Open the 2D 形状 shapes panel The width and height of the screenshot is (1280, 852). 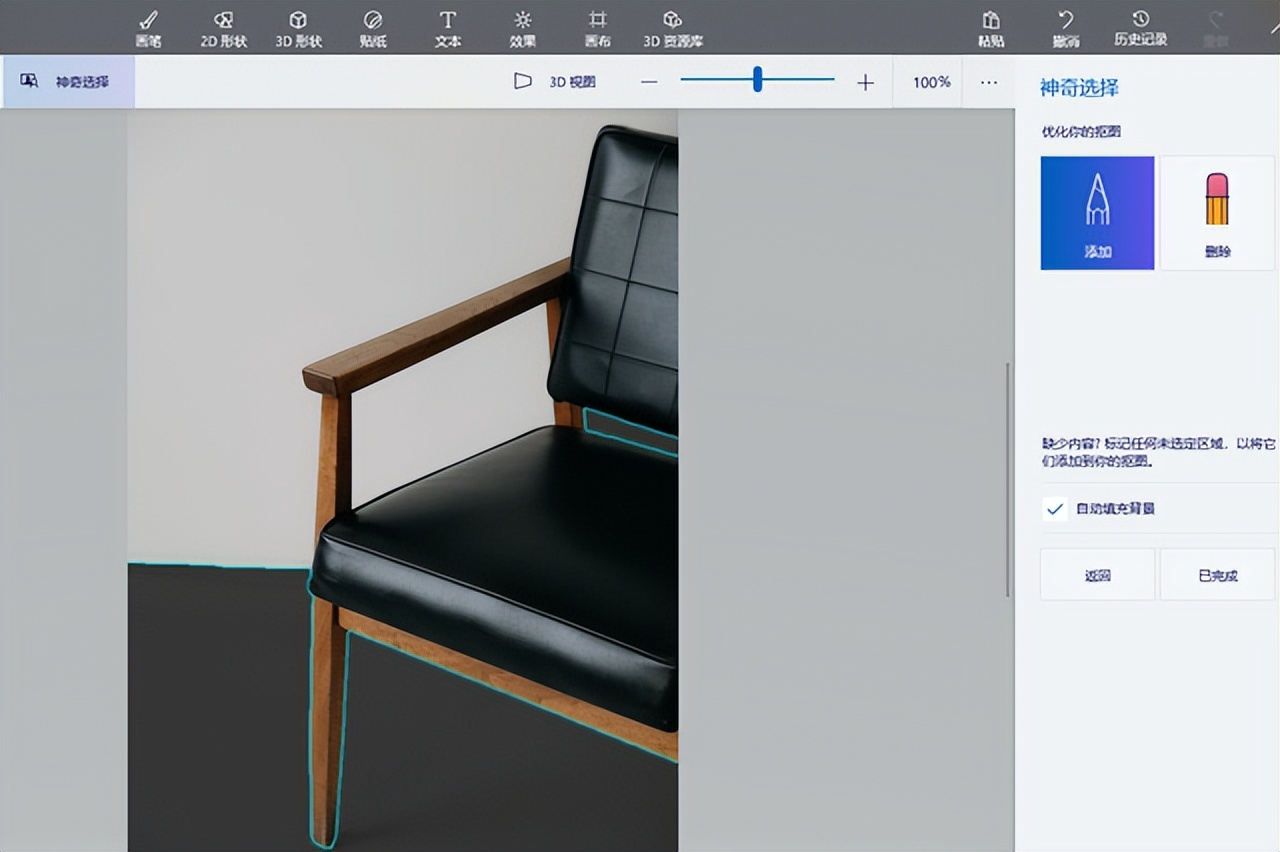click(223, 28)
